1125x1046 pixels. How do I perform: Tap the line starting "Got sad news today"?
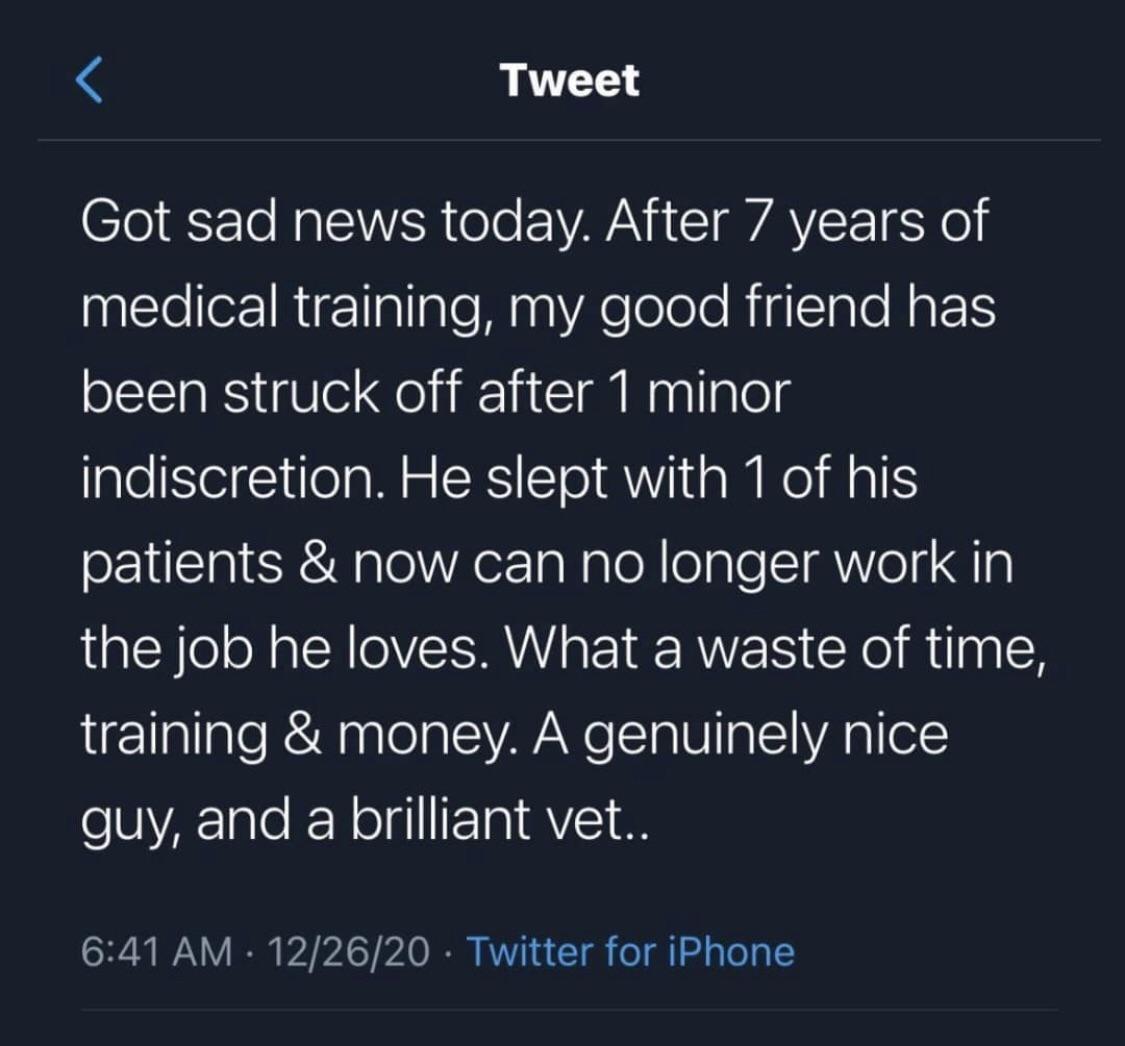point(533,222)
